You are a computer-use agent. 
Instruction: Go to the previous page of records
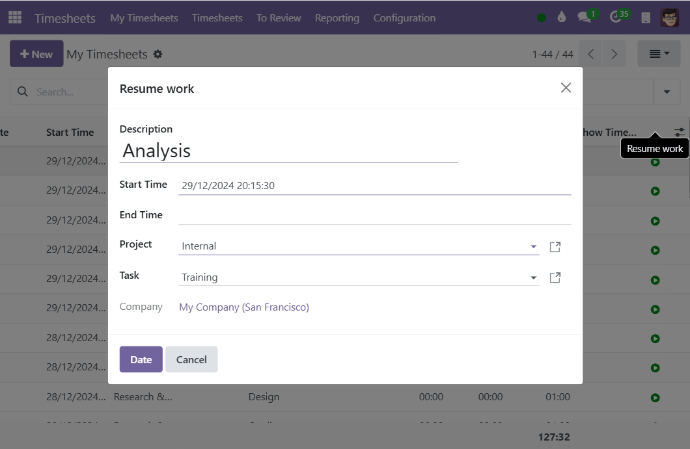pyautogui.click(x=591, y=54)
